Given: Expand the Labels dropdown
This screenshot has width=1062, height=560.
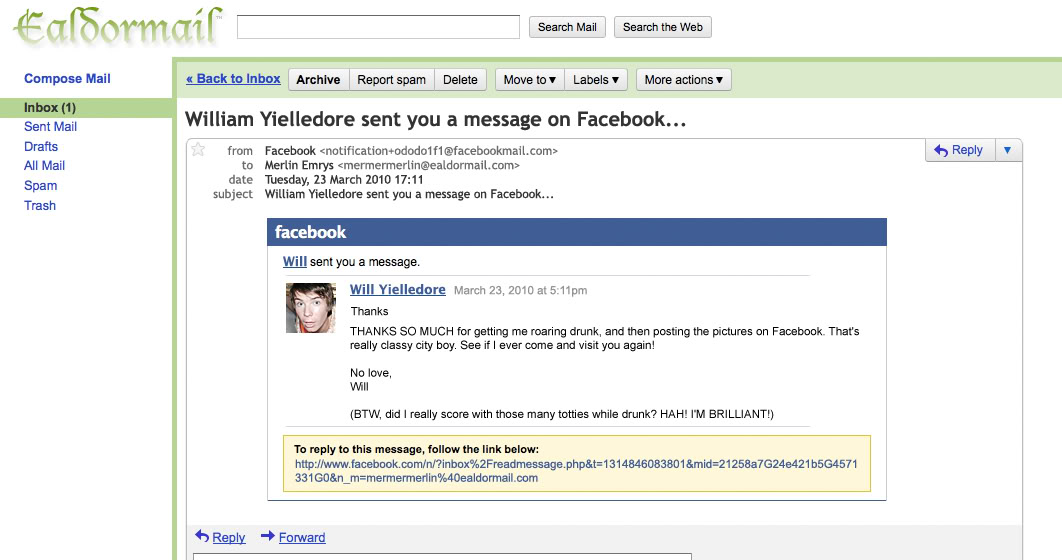Looking at the screenshot, I should (596, 80).
